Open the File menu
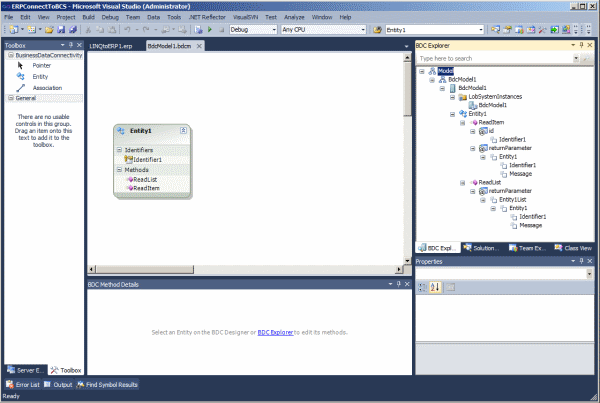This screenshot has width=600, height=403. click(x=8, y=17)
